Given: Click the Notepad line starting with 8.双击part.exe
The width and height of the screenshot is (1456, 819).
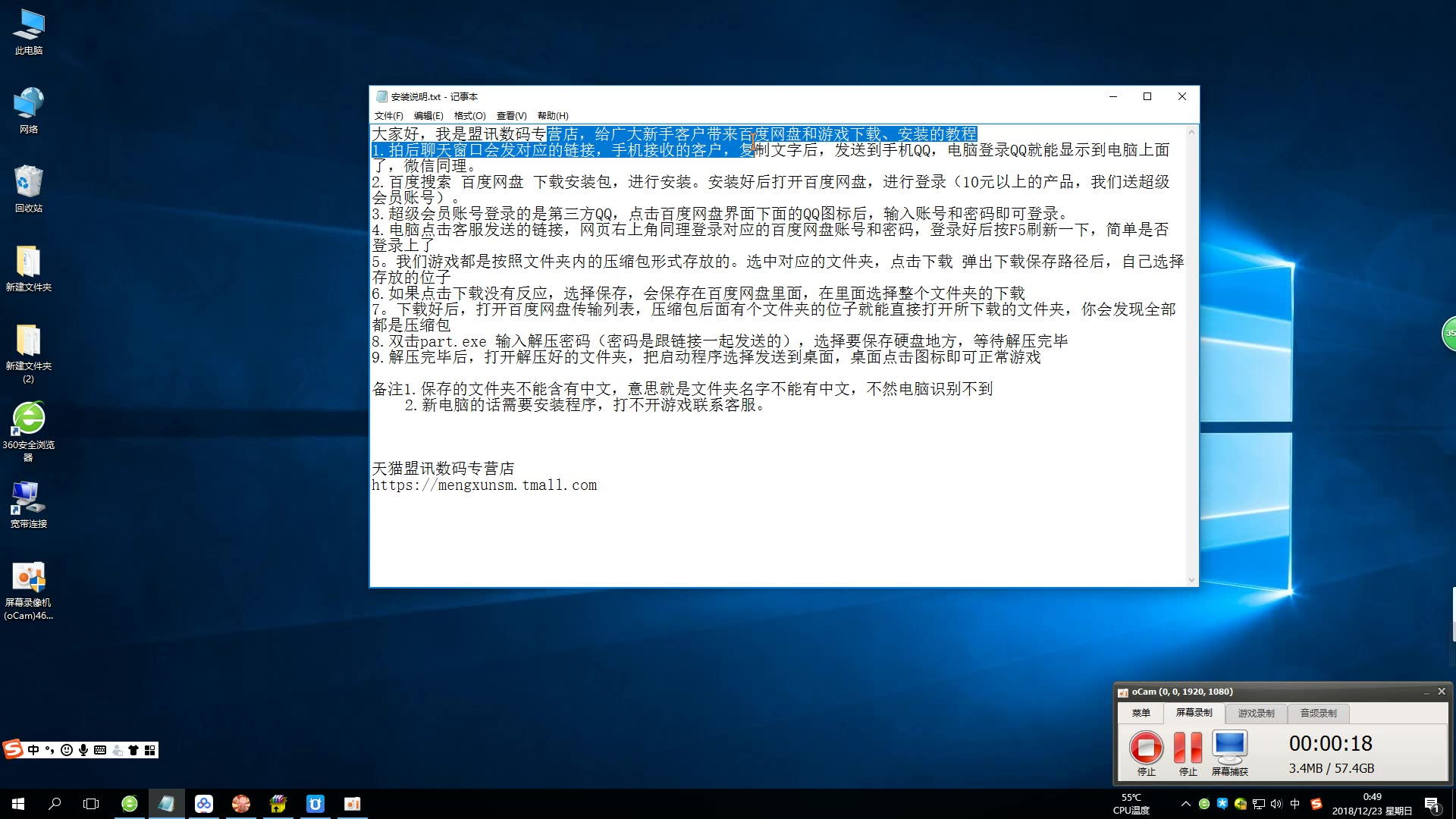Looking at the screenshot, I should pos(720,341).
